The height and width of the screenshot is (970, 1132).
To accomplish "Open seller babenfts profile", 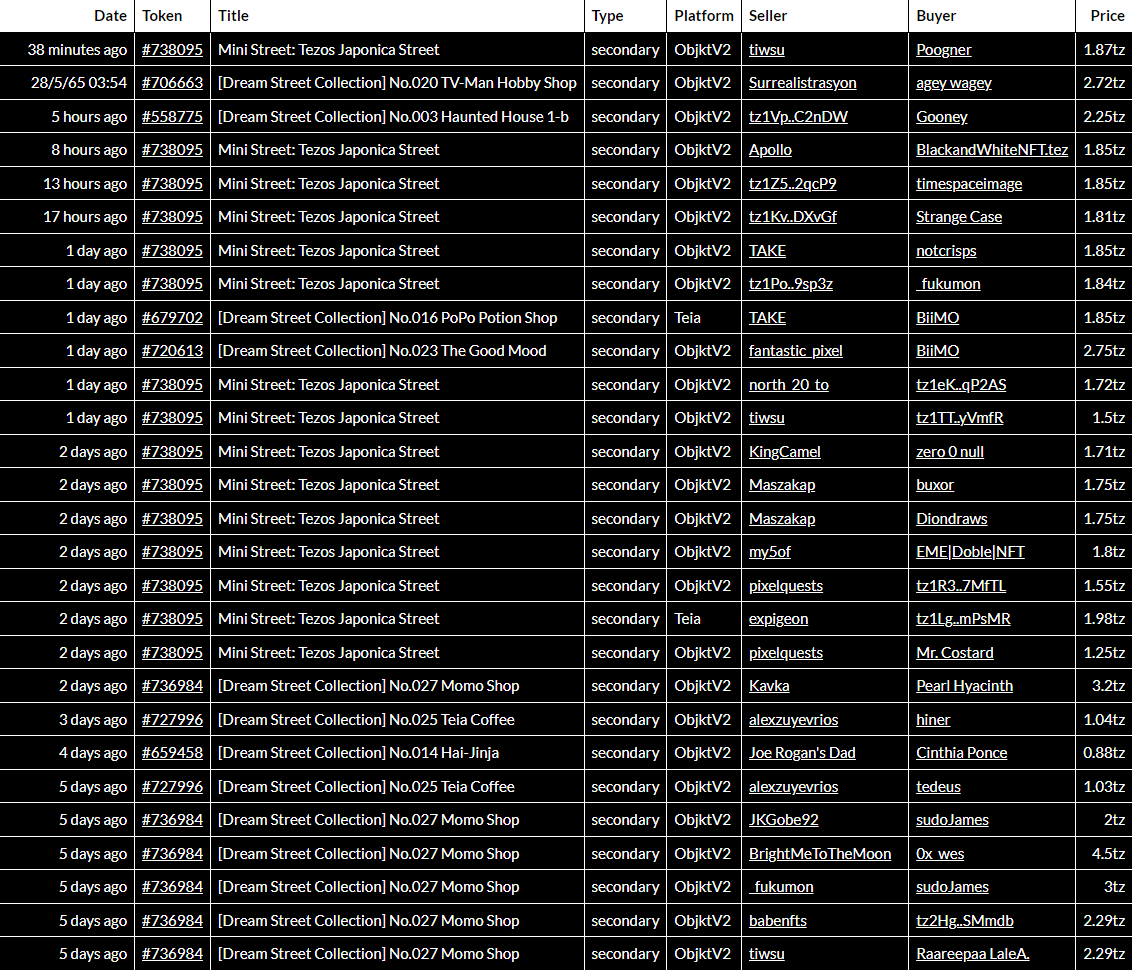I will pyautogui.click(x=778, y=920).
